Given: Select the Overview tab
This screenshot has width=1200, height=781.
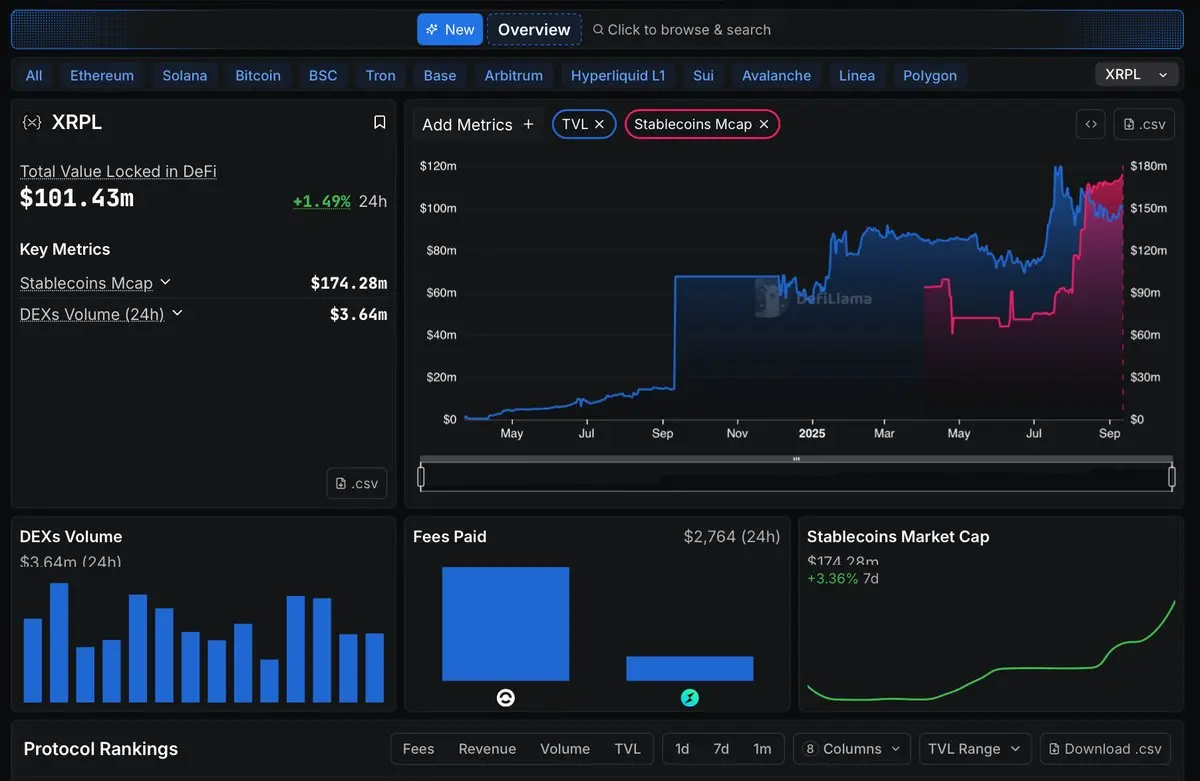Looking at the screenshot, I should click(534, 29).
